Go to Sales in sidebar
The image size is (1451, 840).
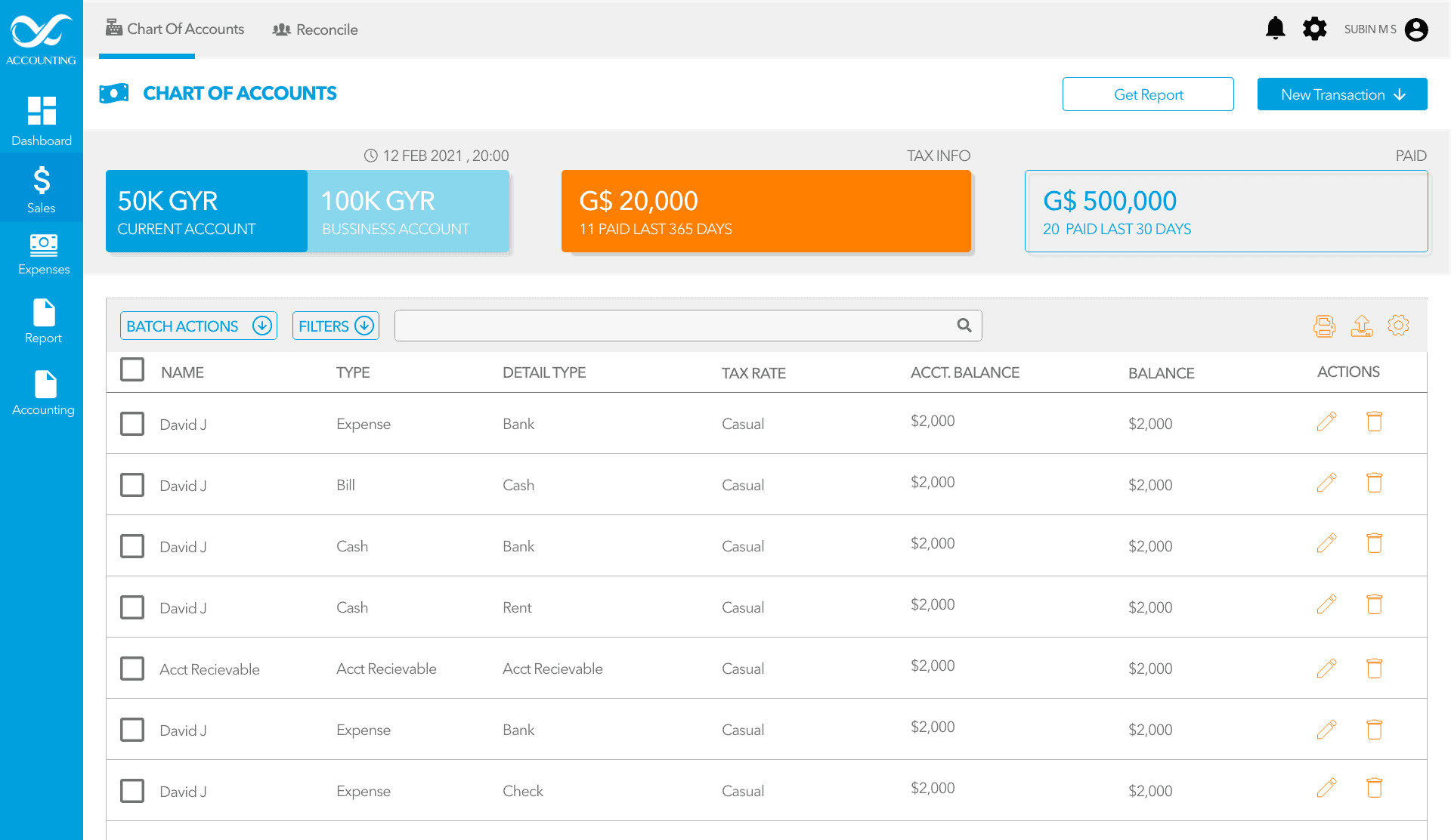click(x=42, y=190)
